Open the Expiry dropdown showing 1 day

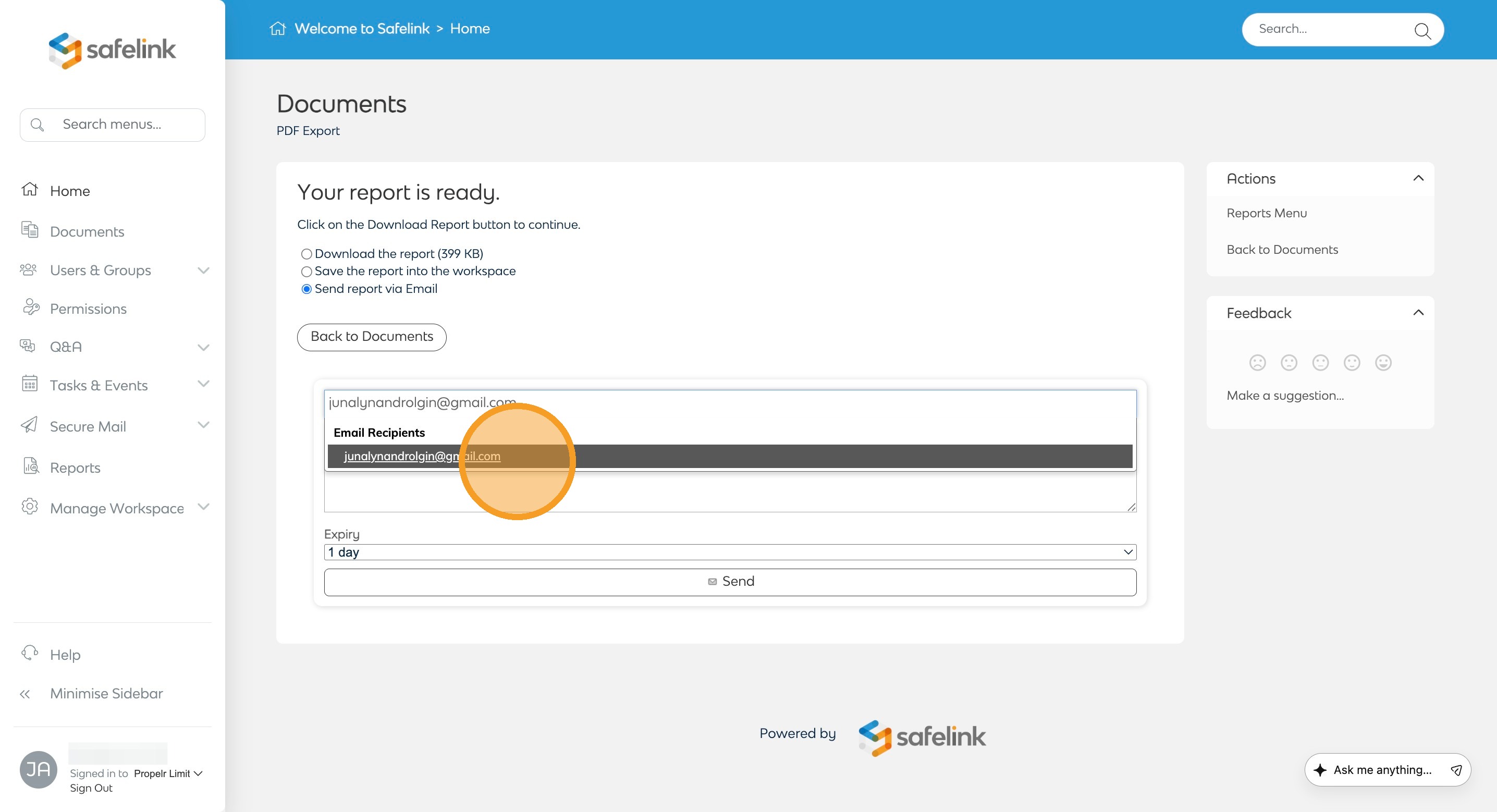(x=730, y=552)
